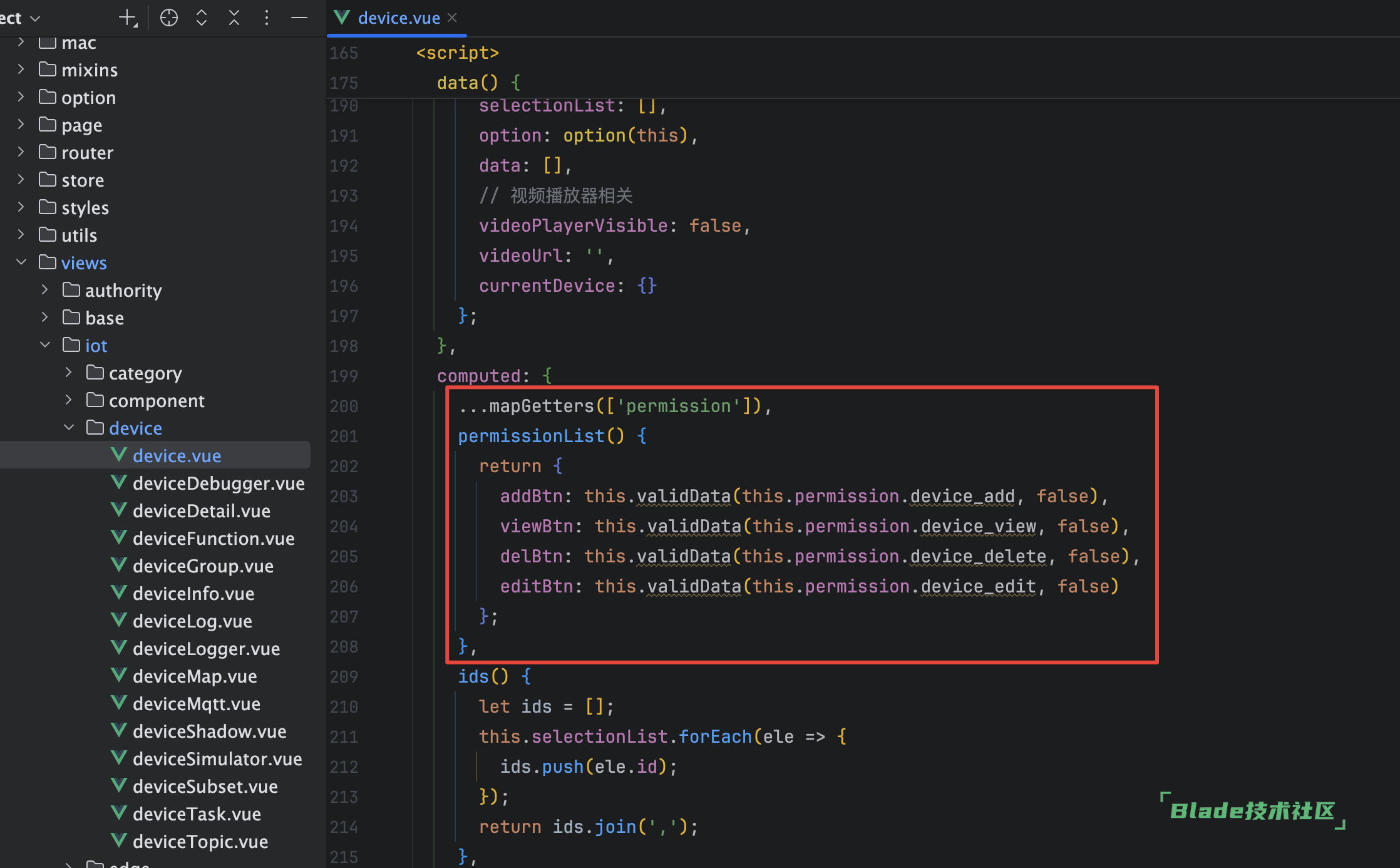Click the Vue icon beside deviceMap.vue
This screenshot has width=1400, height=868.
pyautogui.click(x=118, y=676)
